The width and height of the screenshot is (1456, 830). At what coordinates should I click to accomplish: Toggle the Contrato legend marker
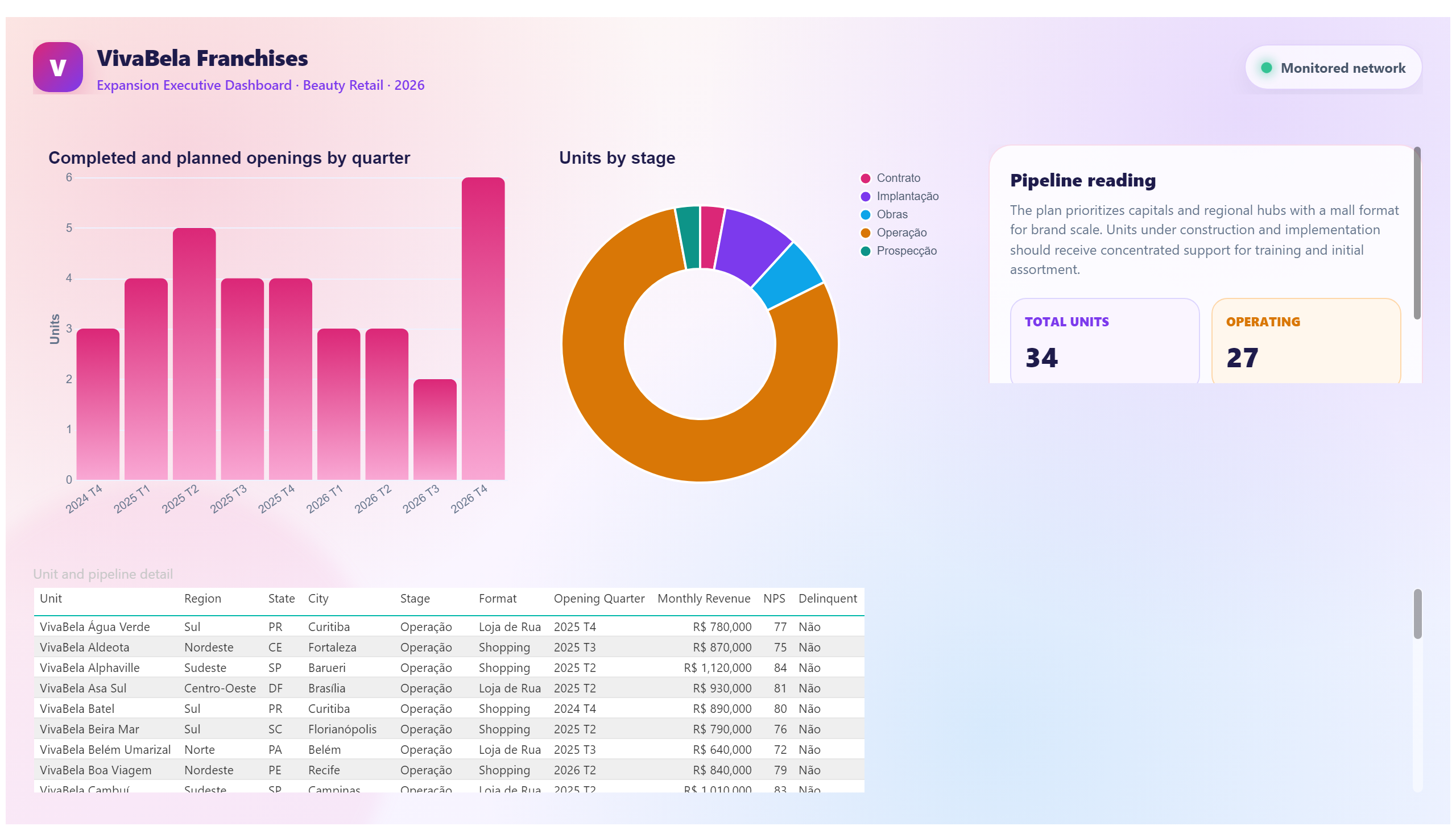(865, 179)
